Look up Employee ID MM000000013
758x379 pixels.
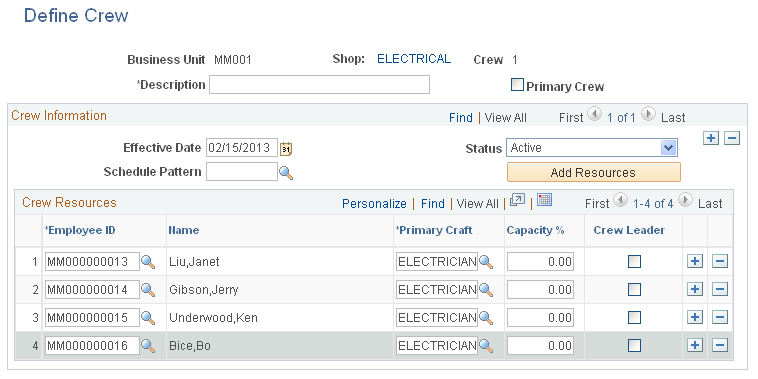click(x=148, y=262)
